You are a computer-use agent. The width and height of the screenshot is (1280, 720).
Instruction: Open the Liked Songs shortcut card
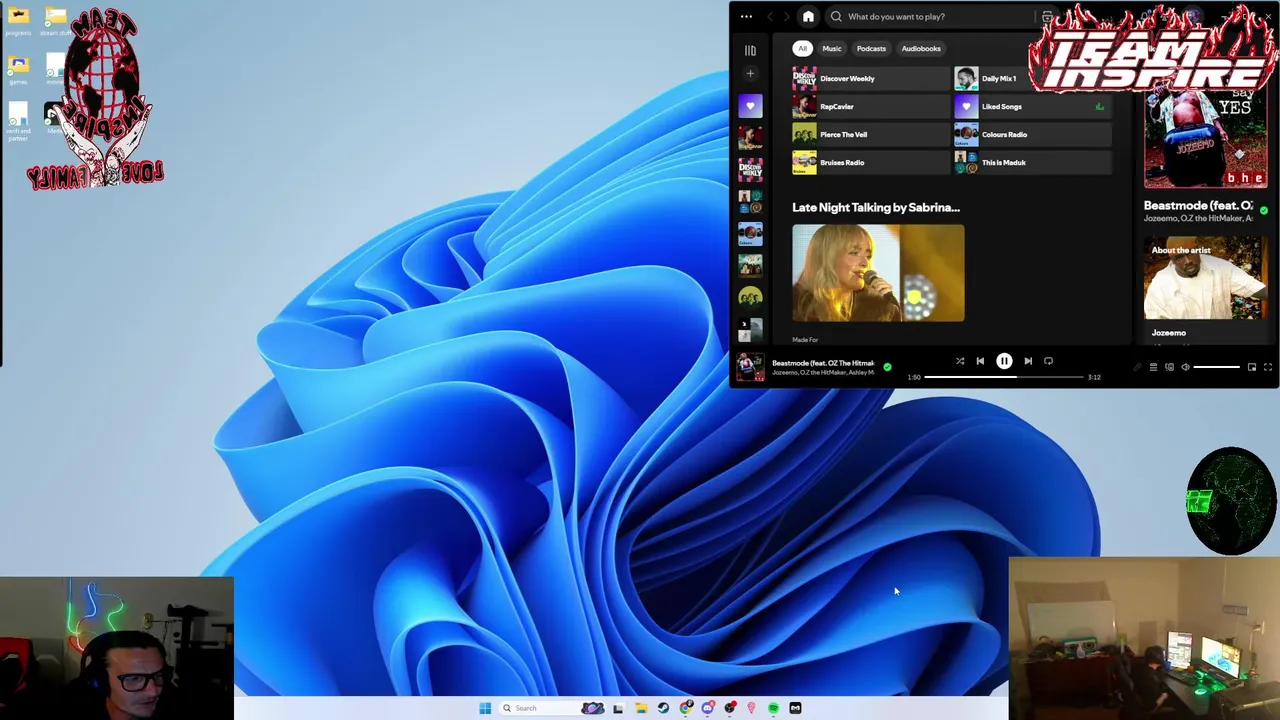(x=1033, y=106)
